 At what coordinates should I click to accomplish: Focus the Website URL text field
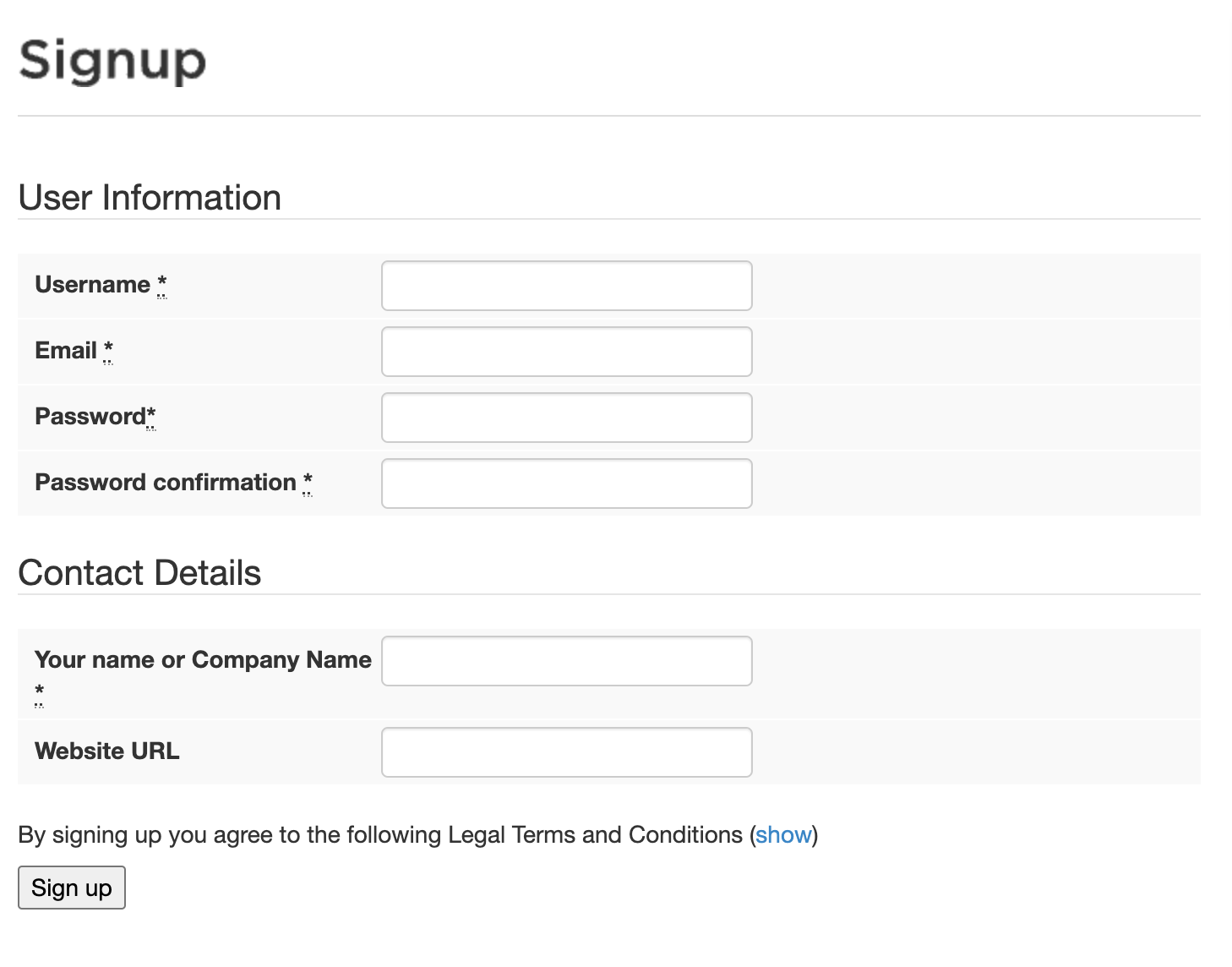point(567,752)
